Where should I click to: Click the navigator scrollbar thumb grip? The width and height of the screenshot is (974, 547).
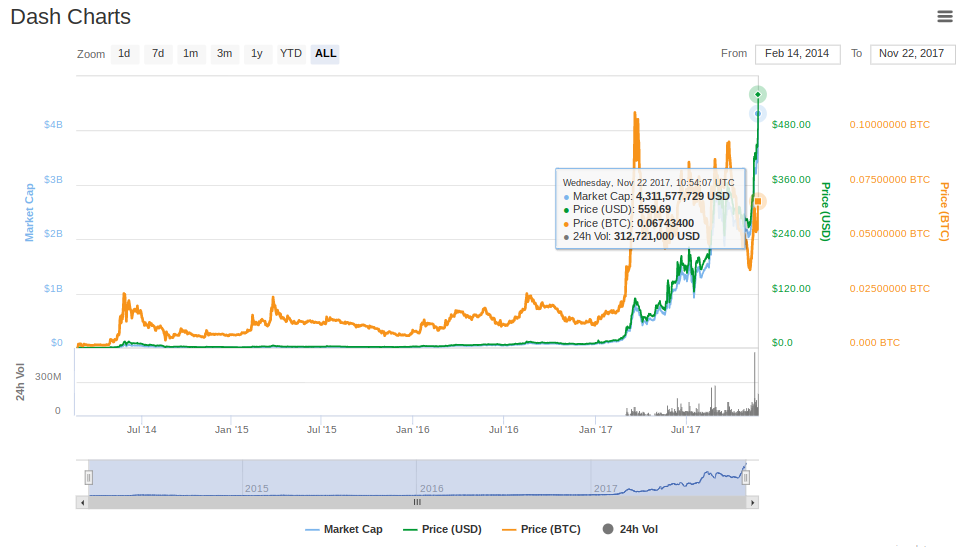[417, 502]
